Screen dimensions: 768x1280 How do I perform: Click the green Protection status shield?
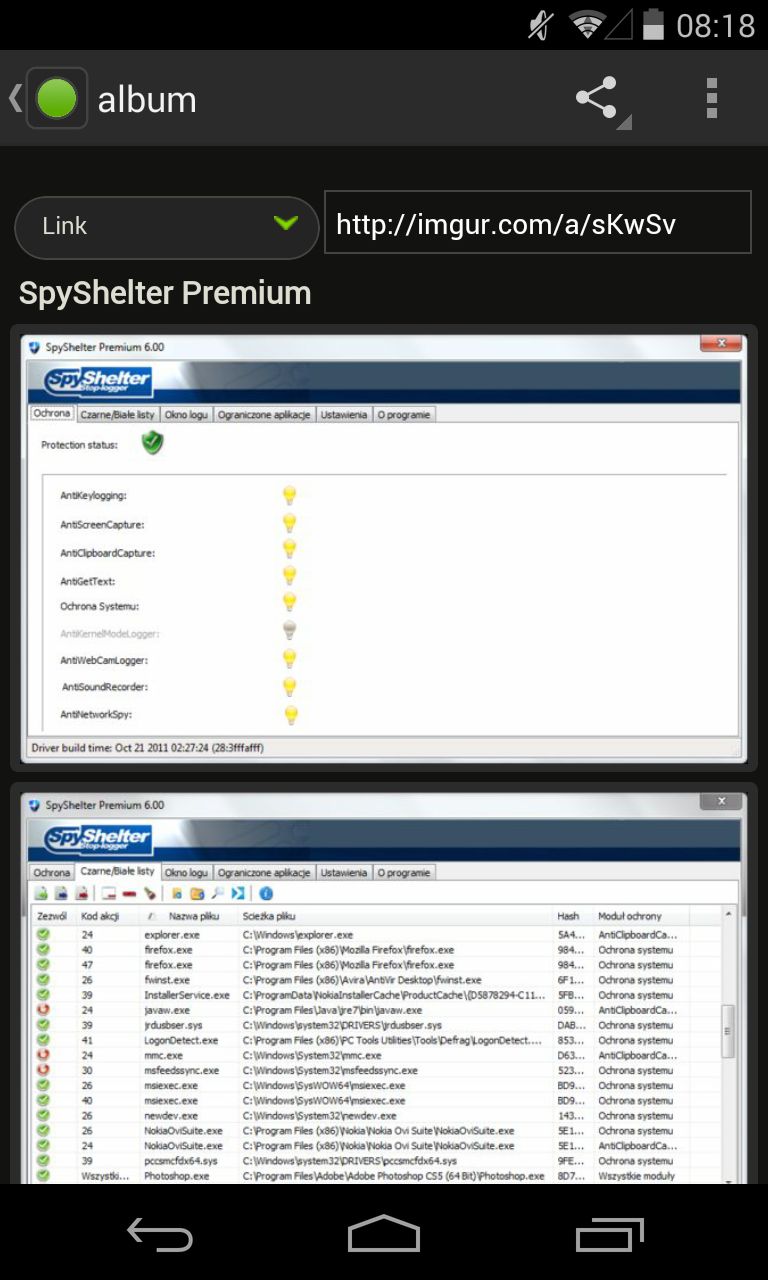tap(152, 442)
